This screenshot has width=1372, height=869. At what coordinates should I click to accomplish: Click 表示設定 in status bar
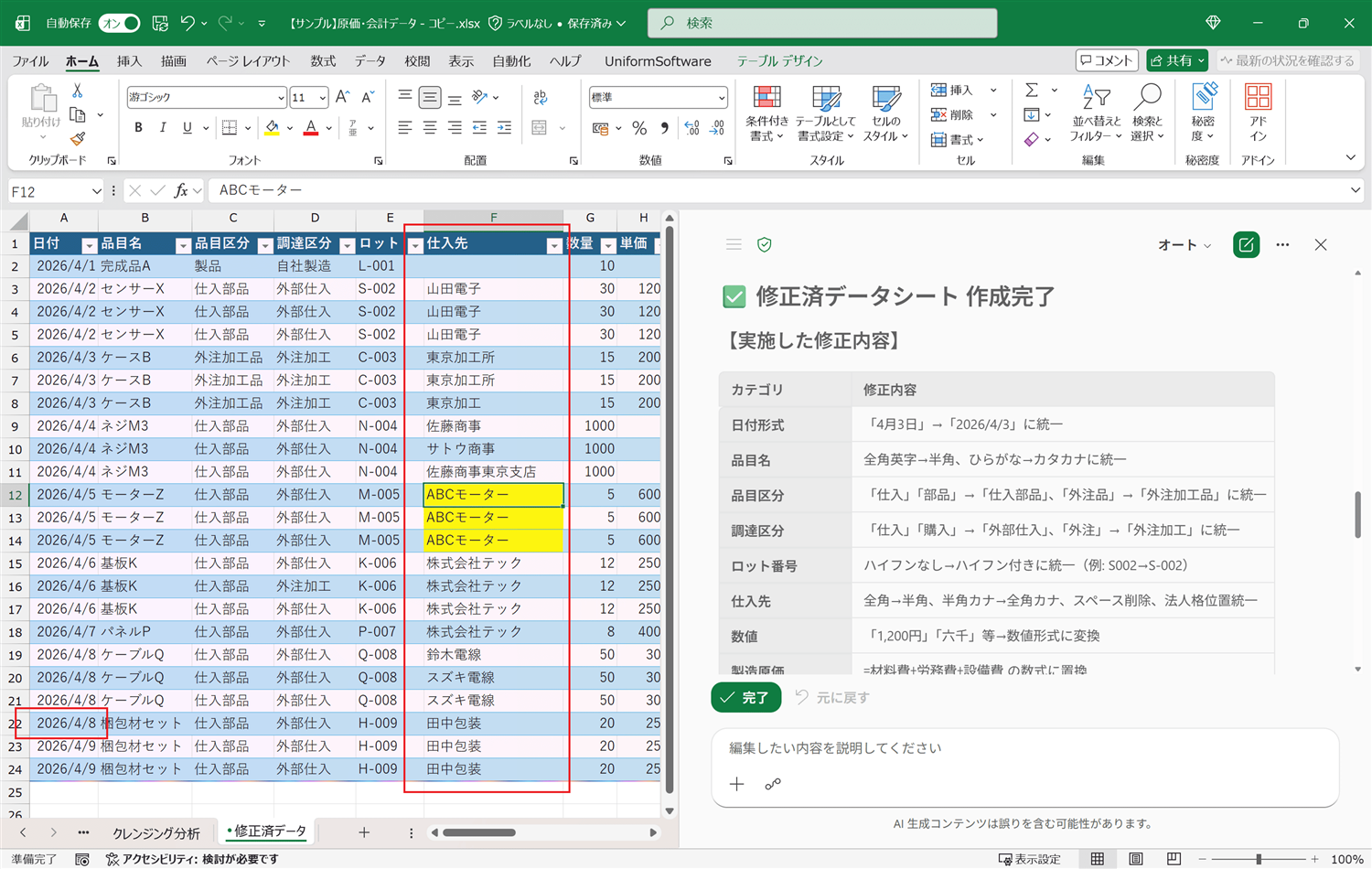[1030, 859]
